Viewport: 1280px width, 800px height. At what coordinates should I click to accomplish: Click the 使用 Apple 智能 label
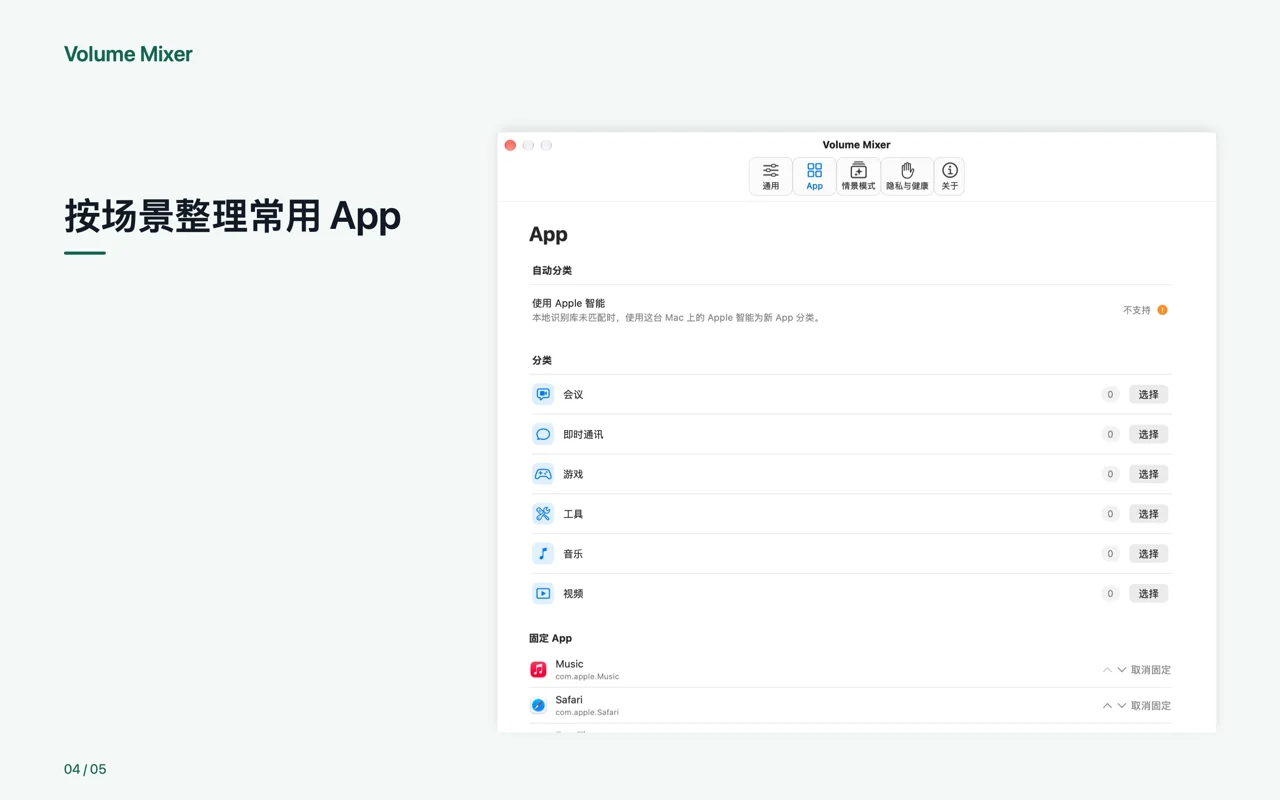click(568, 303)
